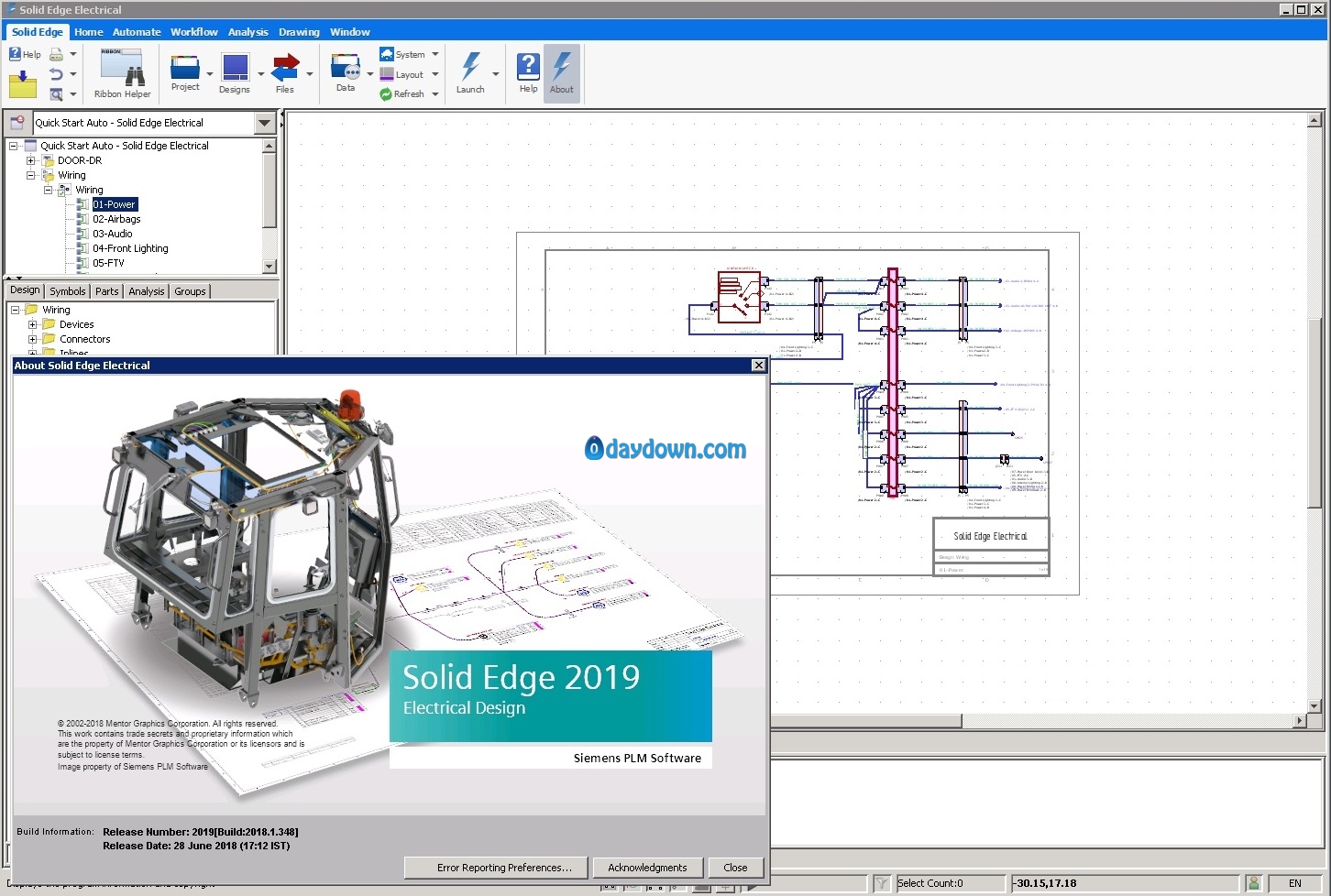Click the Files transfer arrows icon
This screenshot has width=1331, height=896.
tap(285, 67)
